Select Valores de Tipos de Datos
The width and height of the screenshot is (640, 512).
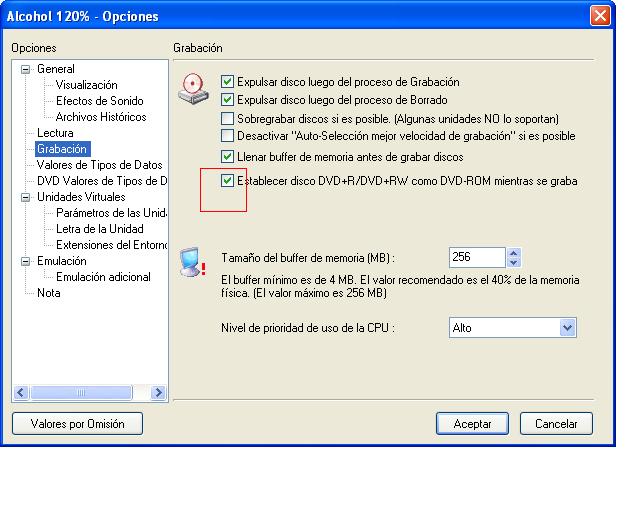click(100, 165)
